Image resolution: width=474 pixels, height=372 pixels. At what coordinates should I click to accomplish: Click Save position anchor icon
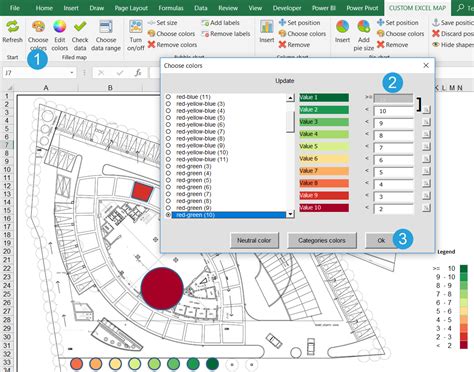pos(436,23)
